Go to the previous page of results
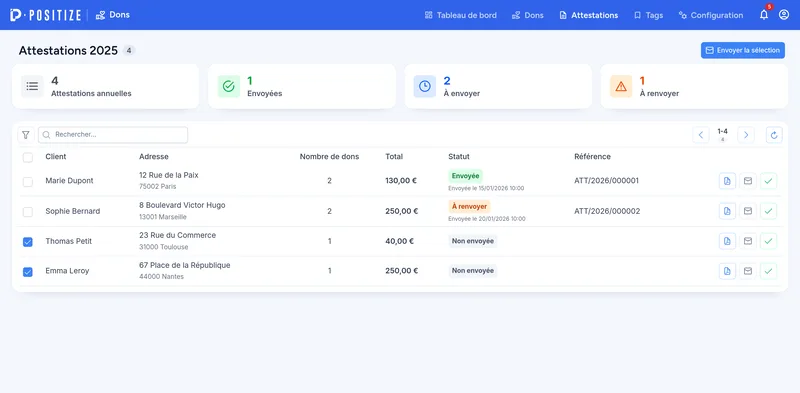The image size is (800, 393). click(x=701, y=135)
